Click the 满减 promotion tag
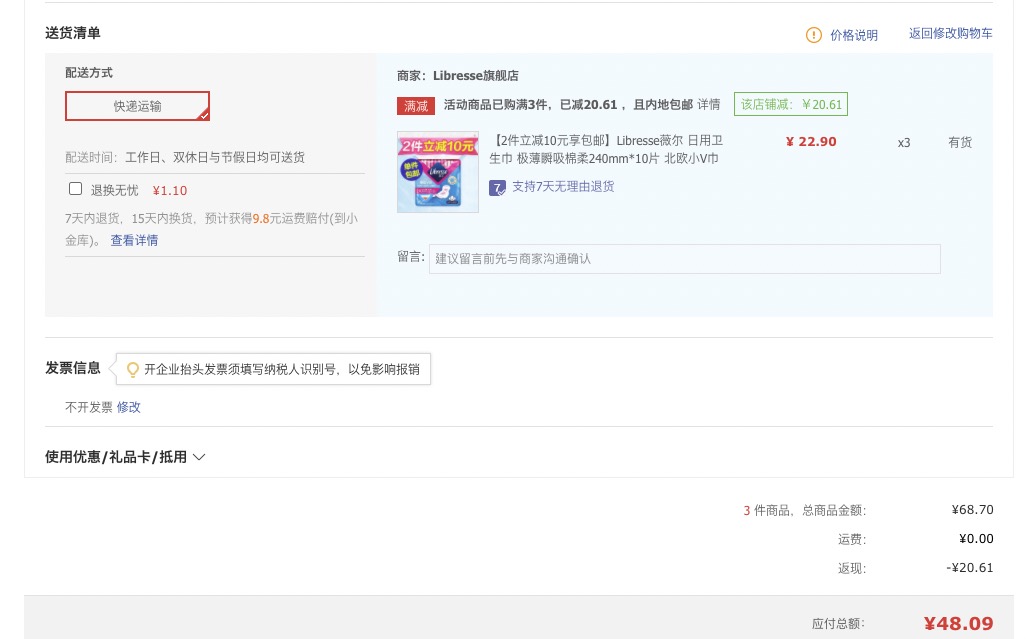 point(416,105)
